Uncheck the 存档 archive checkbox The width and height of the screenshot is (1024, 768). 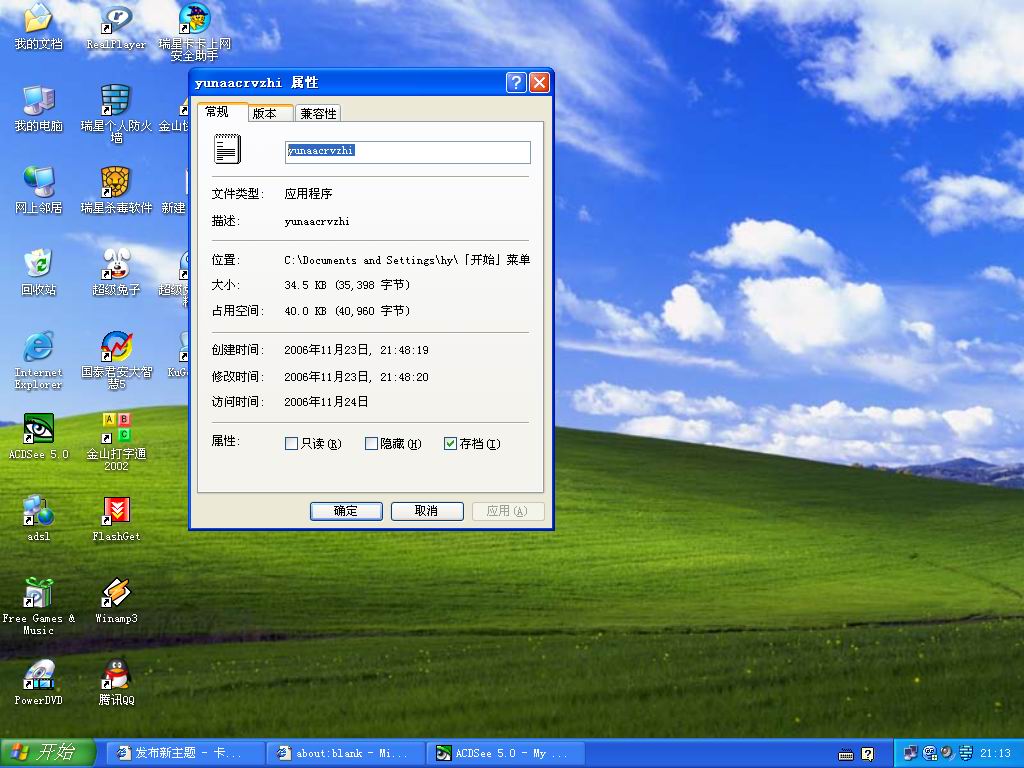(x=450, y=443)
